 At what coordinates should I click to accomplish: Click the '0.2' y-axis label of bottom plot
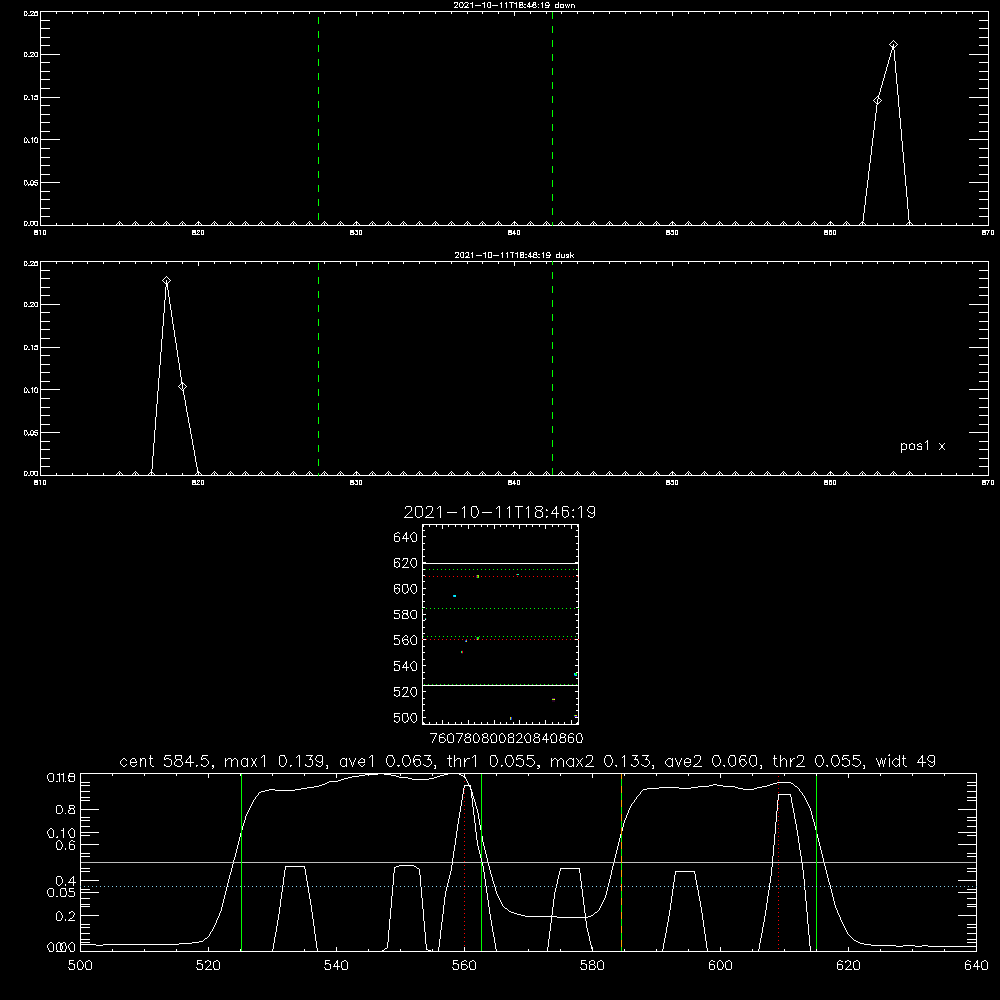pos(66,916)
